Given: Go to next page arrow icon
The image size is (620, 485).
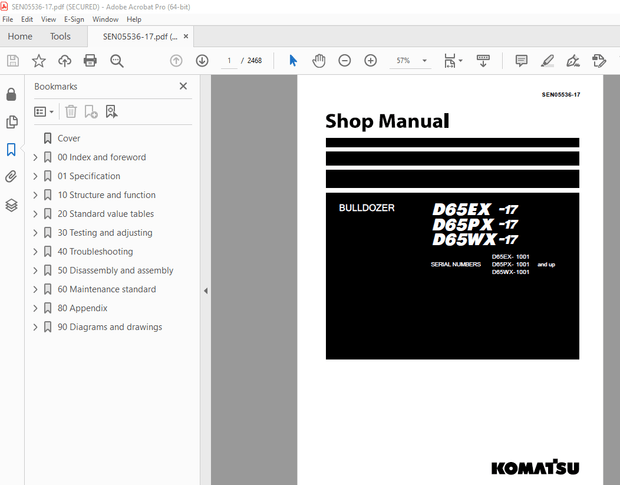Looking at the screenshot, I should coord(202,60).
